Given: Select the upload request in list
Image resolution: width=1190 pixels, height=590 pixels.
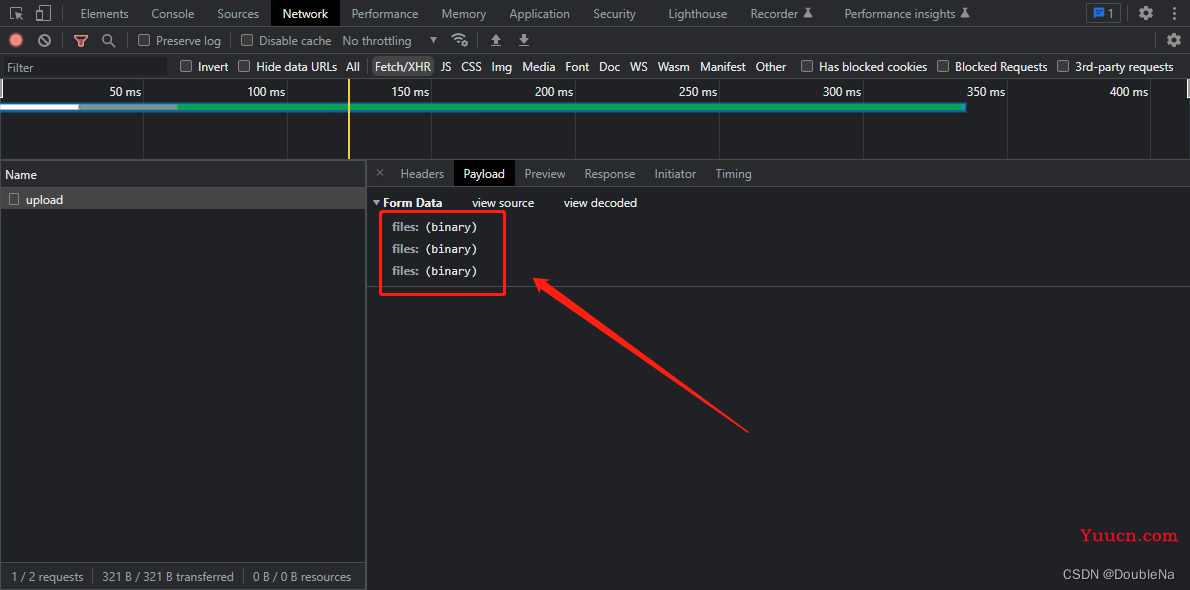Looking at the screenshot, I should [182, 200].
